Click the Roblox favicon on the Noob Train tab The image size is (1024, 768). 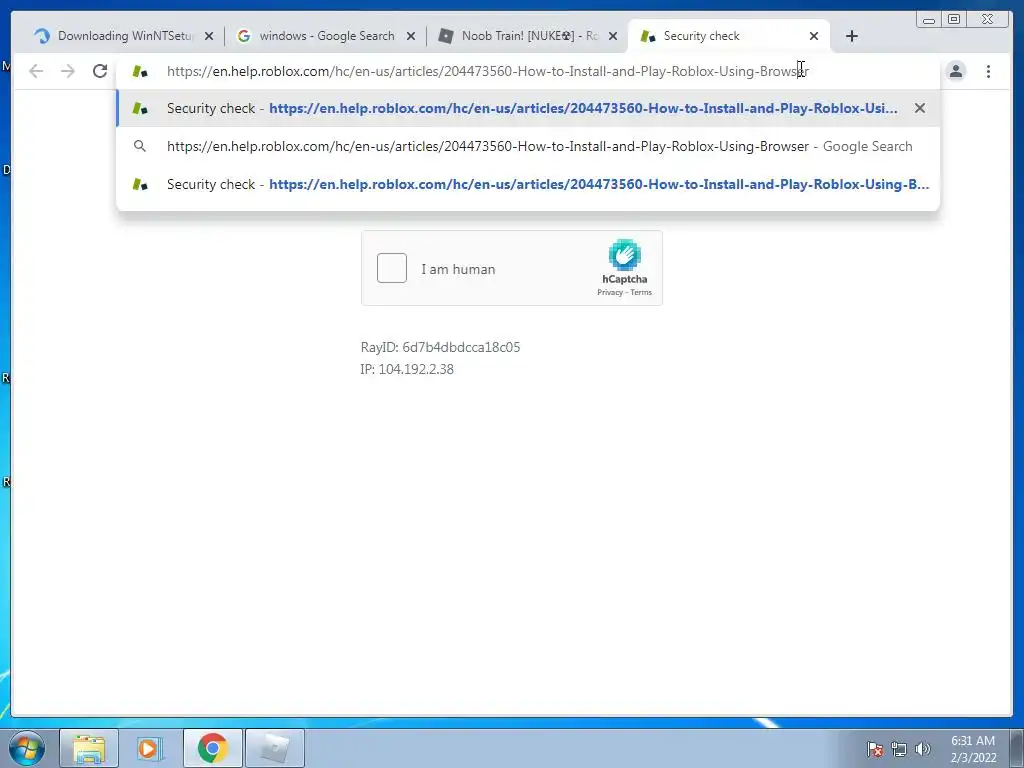coord(446,36)
